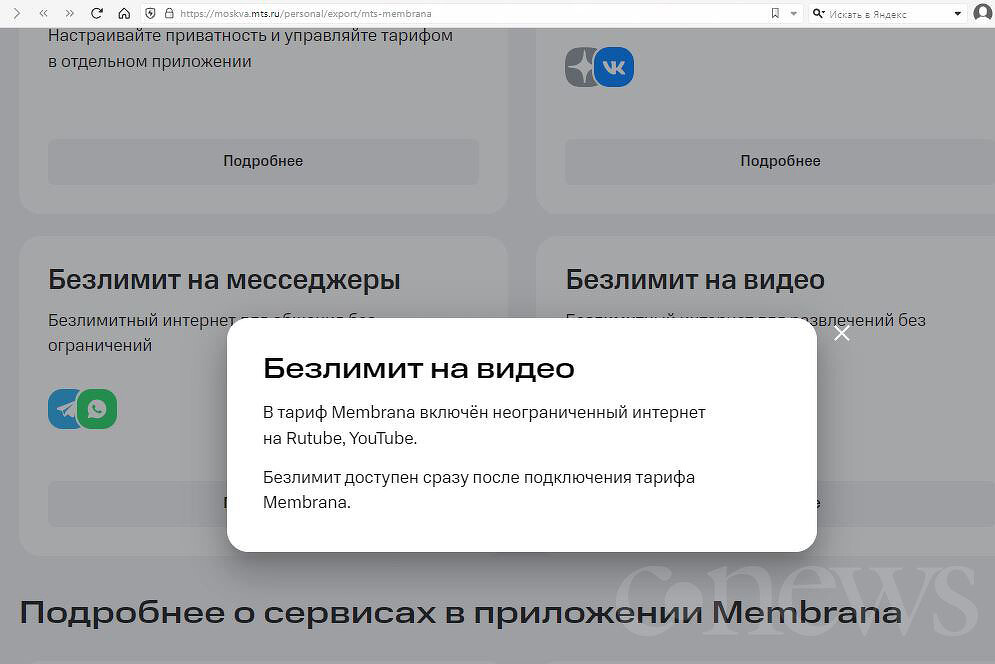
Task: Click the VK app icon
Action: coord(614,67)
